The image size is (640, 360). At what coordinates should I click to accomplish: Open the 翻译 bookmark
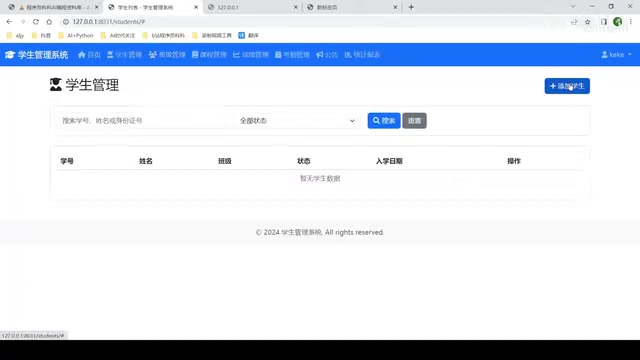tap(249, 36)
